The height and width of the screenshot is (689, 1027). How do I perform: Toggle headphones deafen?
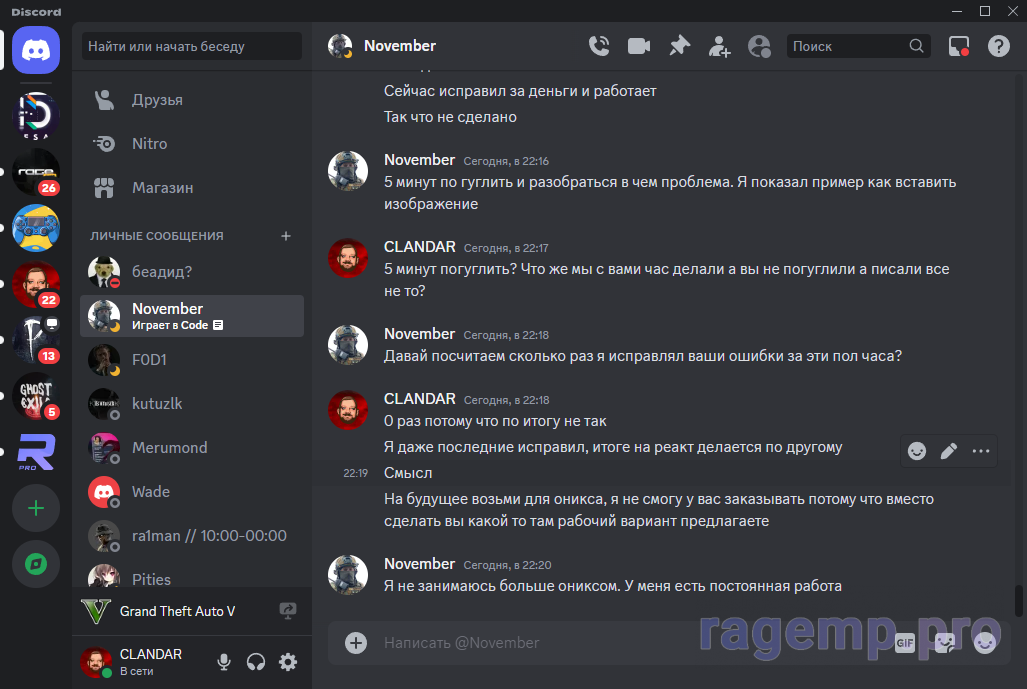pos(256,662)
